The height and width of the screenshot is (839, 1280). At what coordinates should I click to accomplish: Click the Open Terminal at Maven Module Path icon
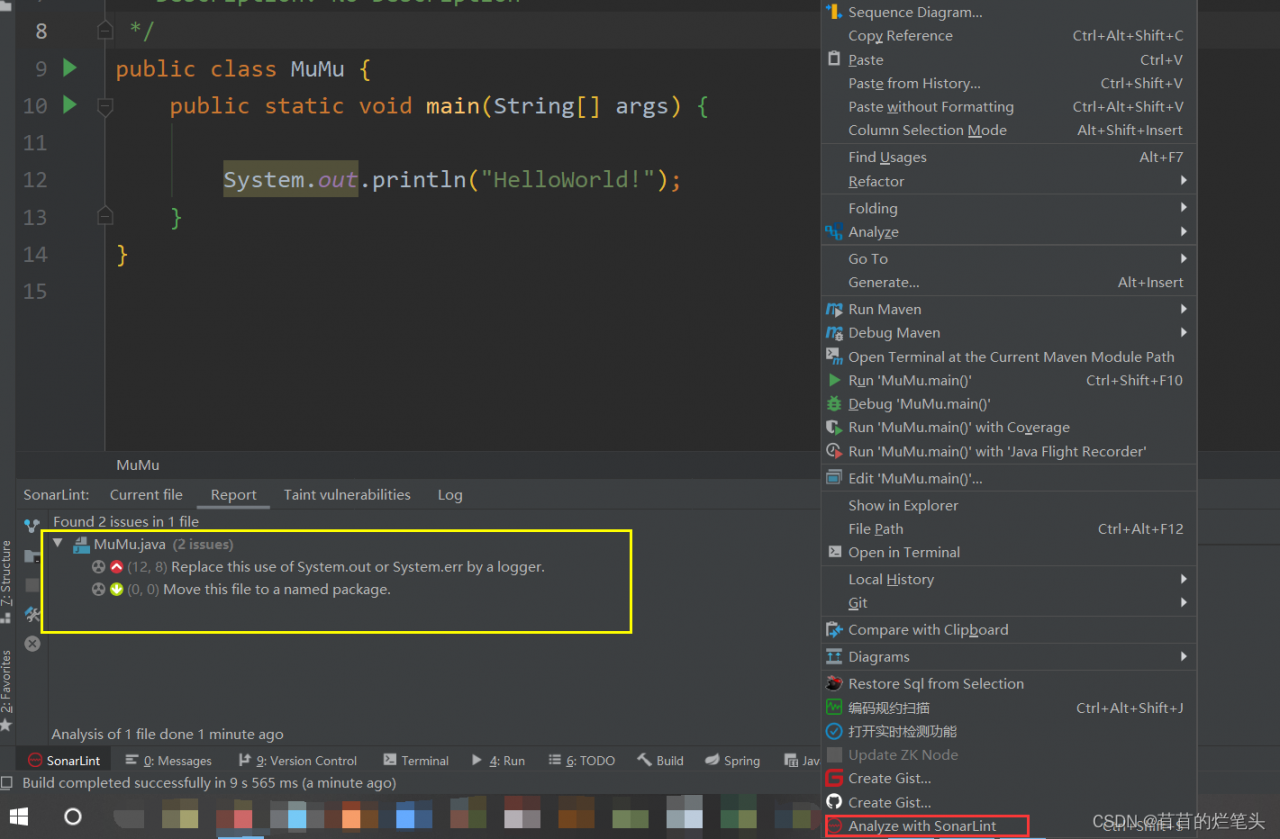834,356
